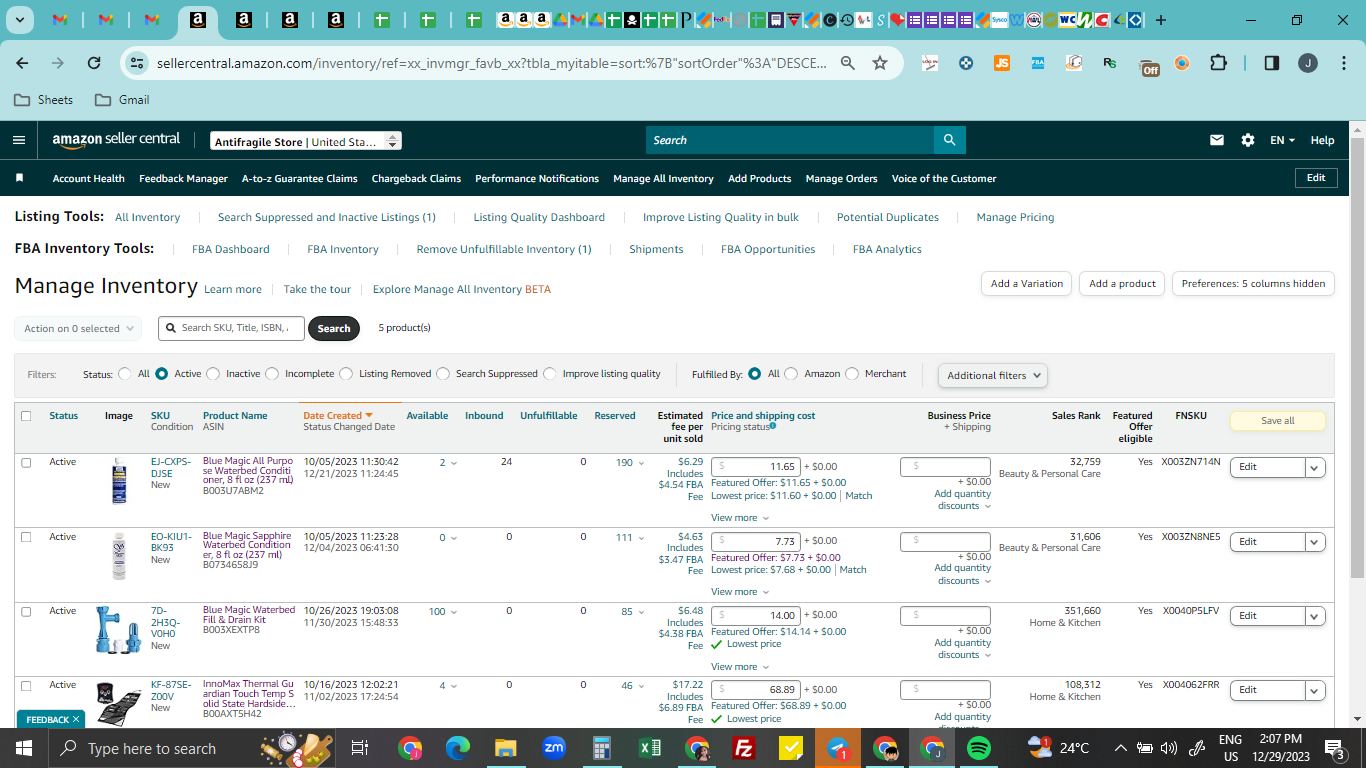
Task: Choose Fulfilled By Amazon radio button
Action: tap(791, 374)
